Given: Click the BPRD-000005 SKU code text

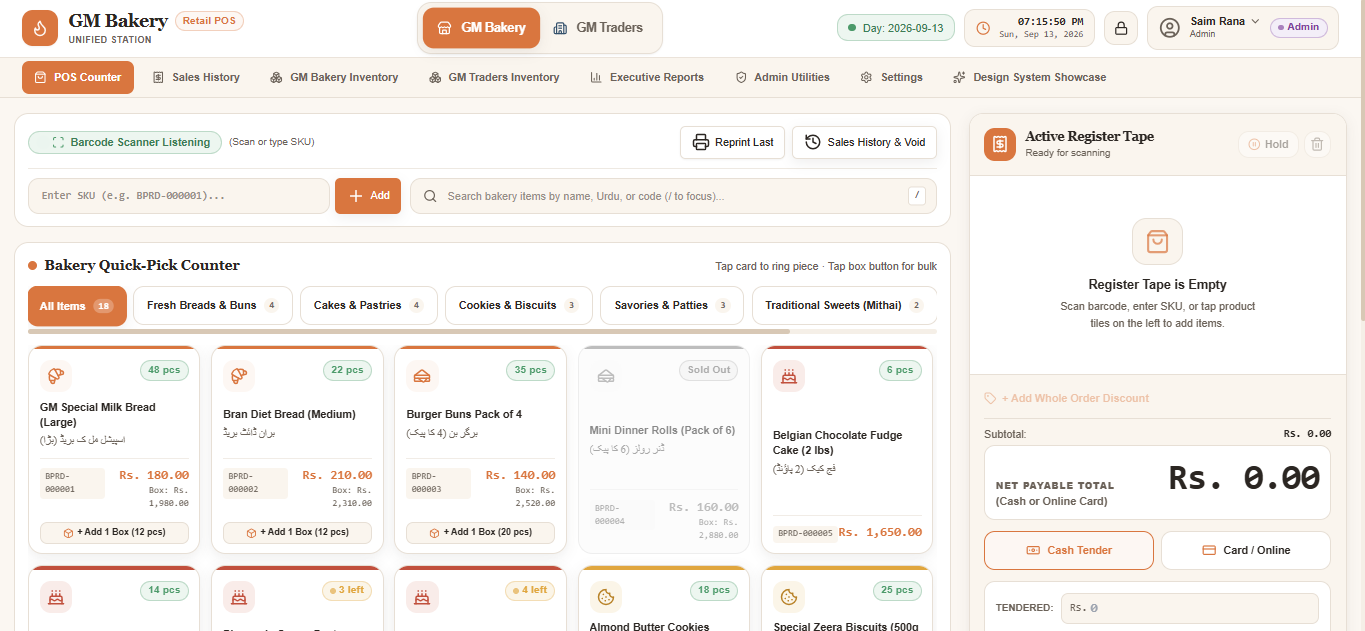Looking at the screenshot, I should (x=805, y=533).
